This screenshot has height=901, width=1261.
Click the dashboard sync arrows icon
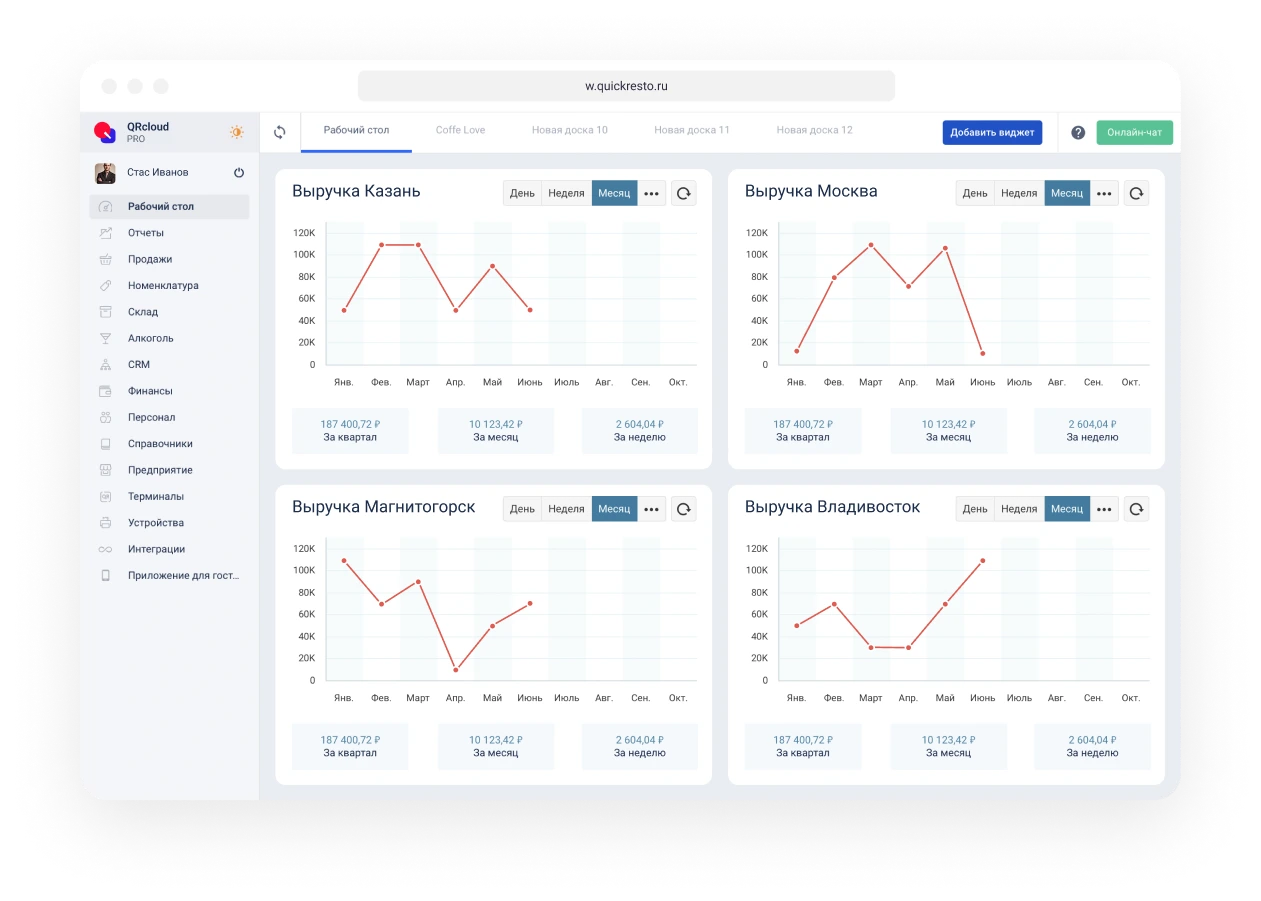(280, 132)
